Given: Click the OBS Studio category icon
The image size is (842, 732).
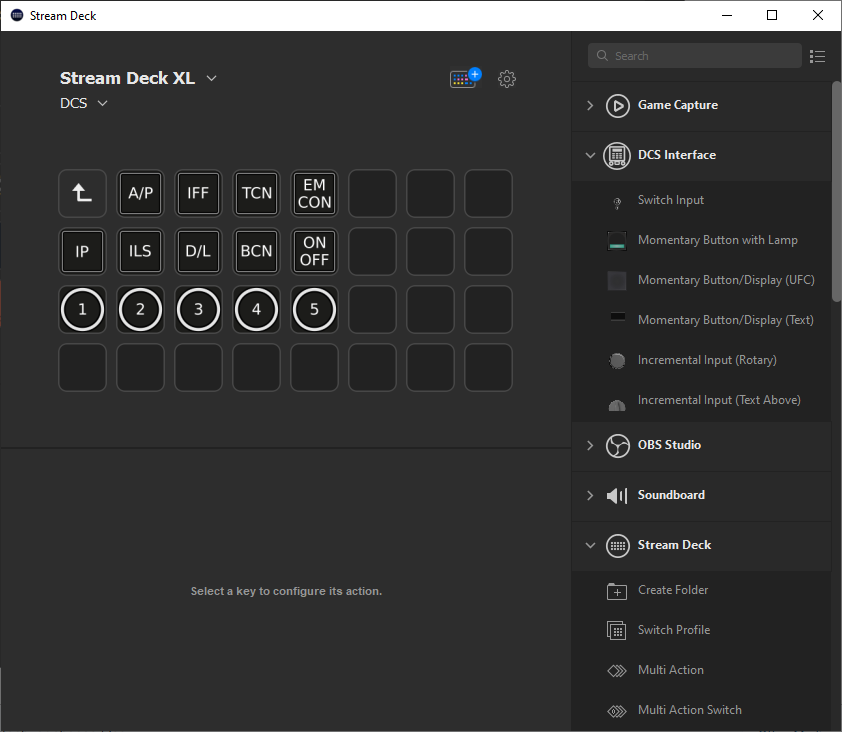Looking at the screenshot, I should (x=618, y=445).
